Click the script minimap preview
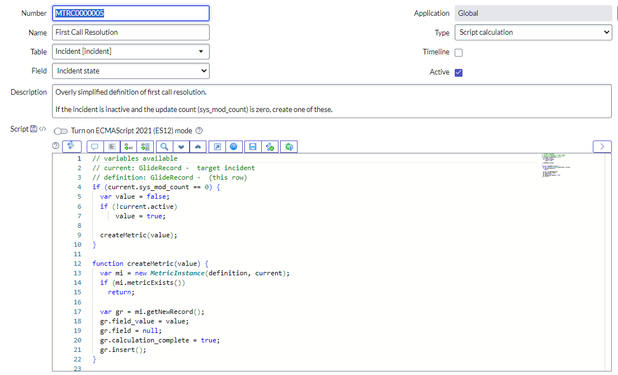This screenshot has width=618, height=375. coord(556,166)
